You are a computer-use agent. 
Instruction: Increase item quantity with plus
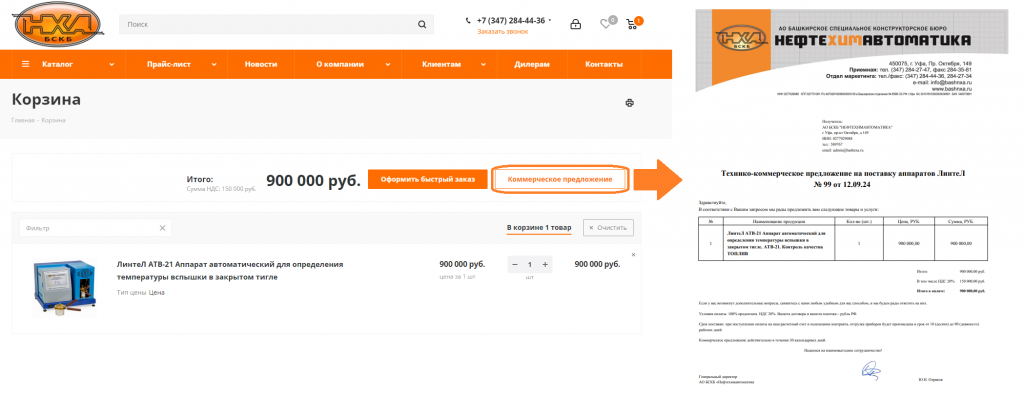[x=545, y=265]
